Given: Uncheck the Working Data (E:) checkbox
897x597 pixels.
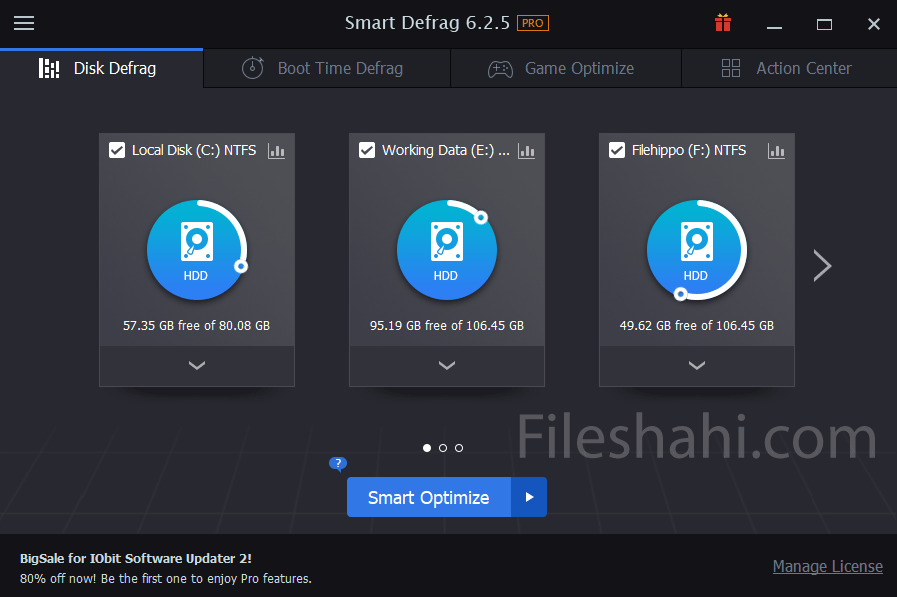Looking at the screenshot, I should (x=367, y=150).
